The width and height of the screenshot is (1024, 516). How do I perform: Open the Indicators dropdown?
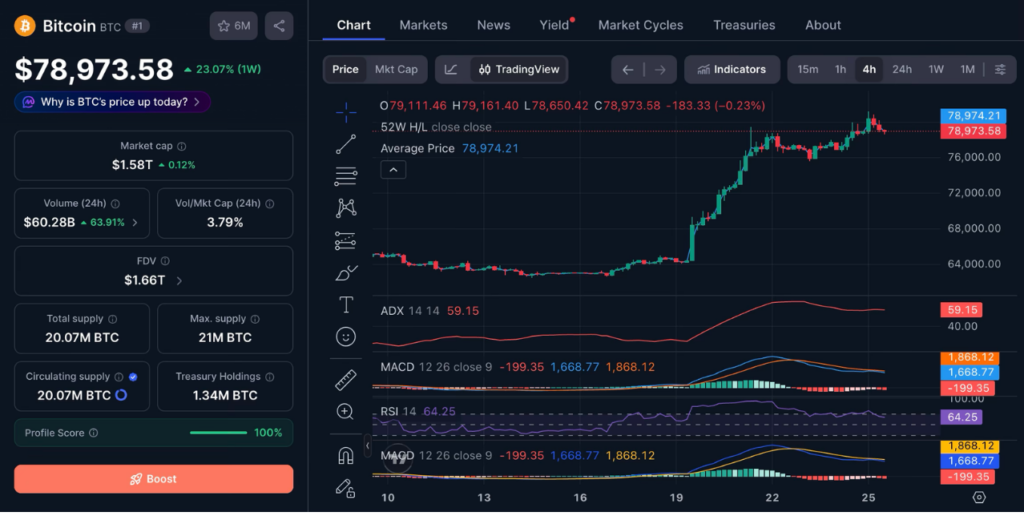(731, 69)
